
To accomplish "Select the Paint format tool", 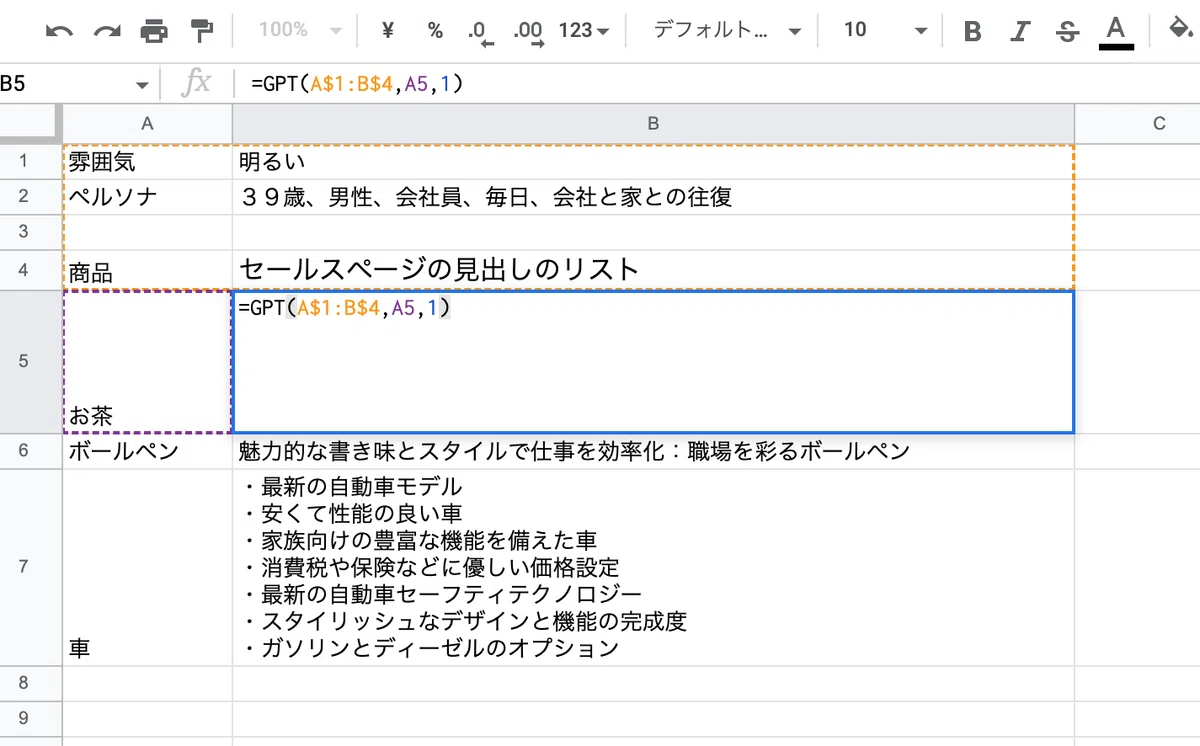I will [x=202, y=31].
